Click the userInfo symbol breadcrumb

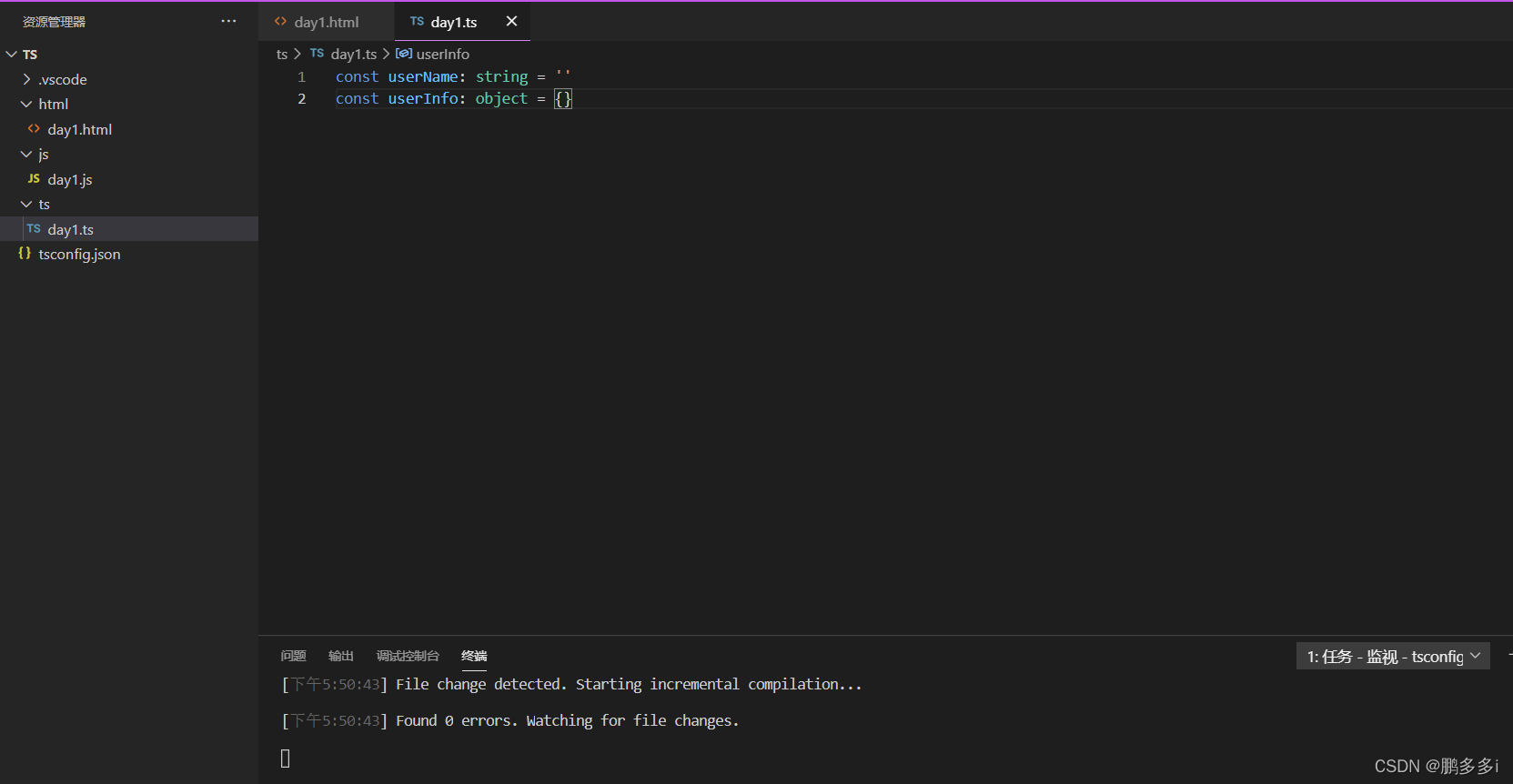pos(442,55)
